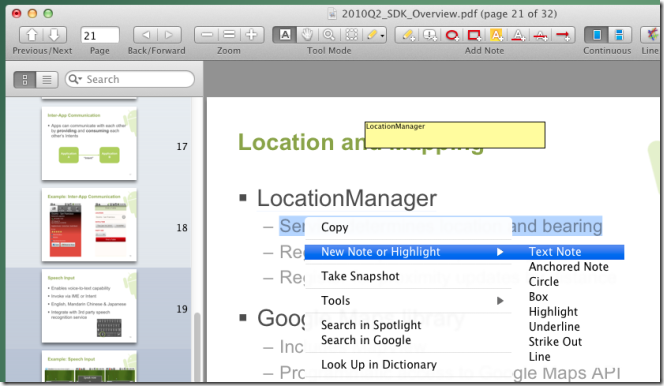Add an anchored note from toolbar
664x386 pixels.
pos(430,35)
